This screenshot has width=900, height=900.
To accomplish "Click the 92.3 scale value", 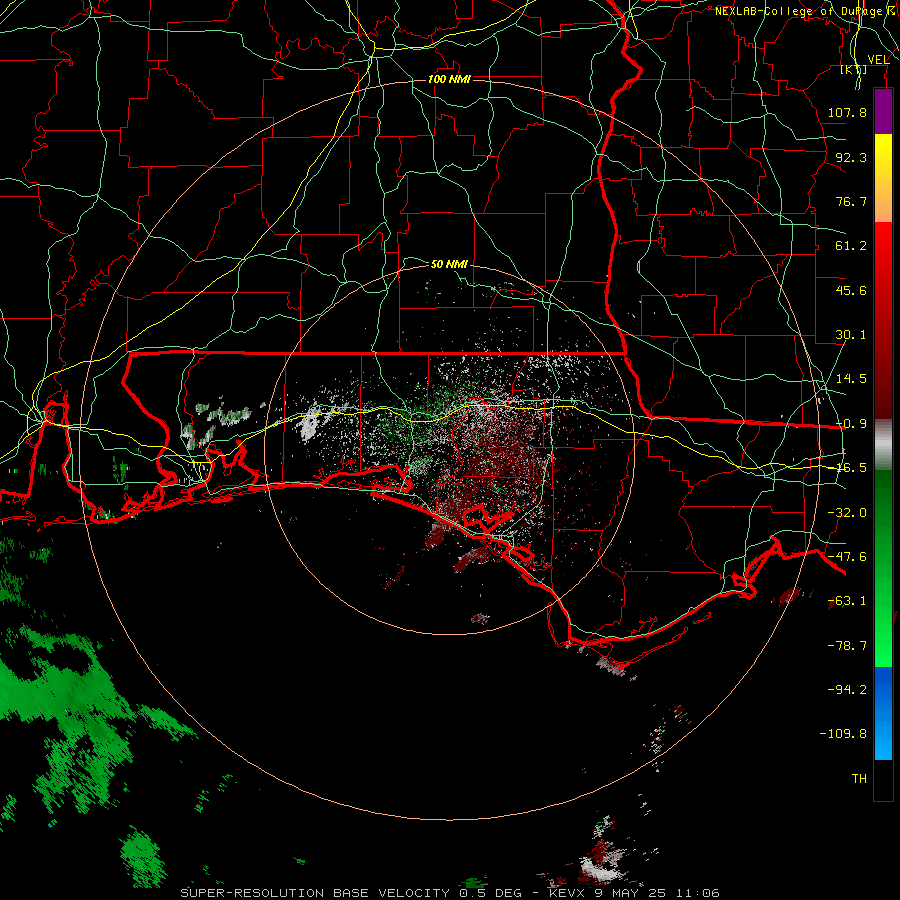I will [x=851, y=157].
